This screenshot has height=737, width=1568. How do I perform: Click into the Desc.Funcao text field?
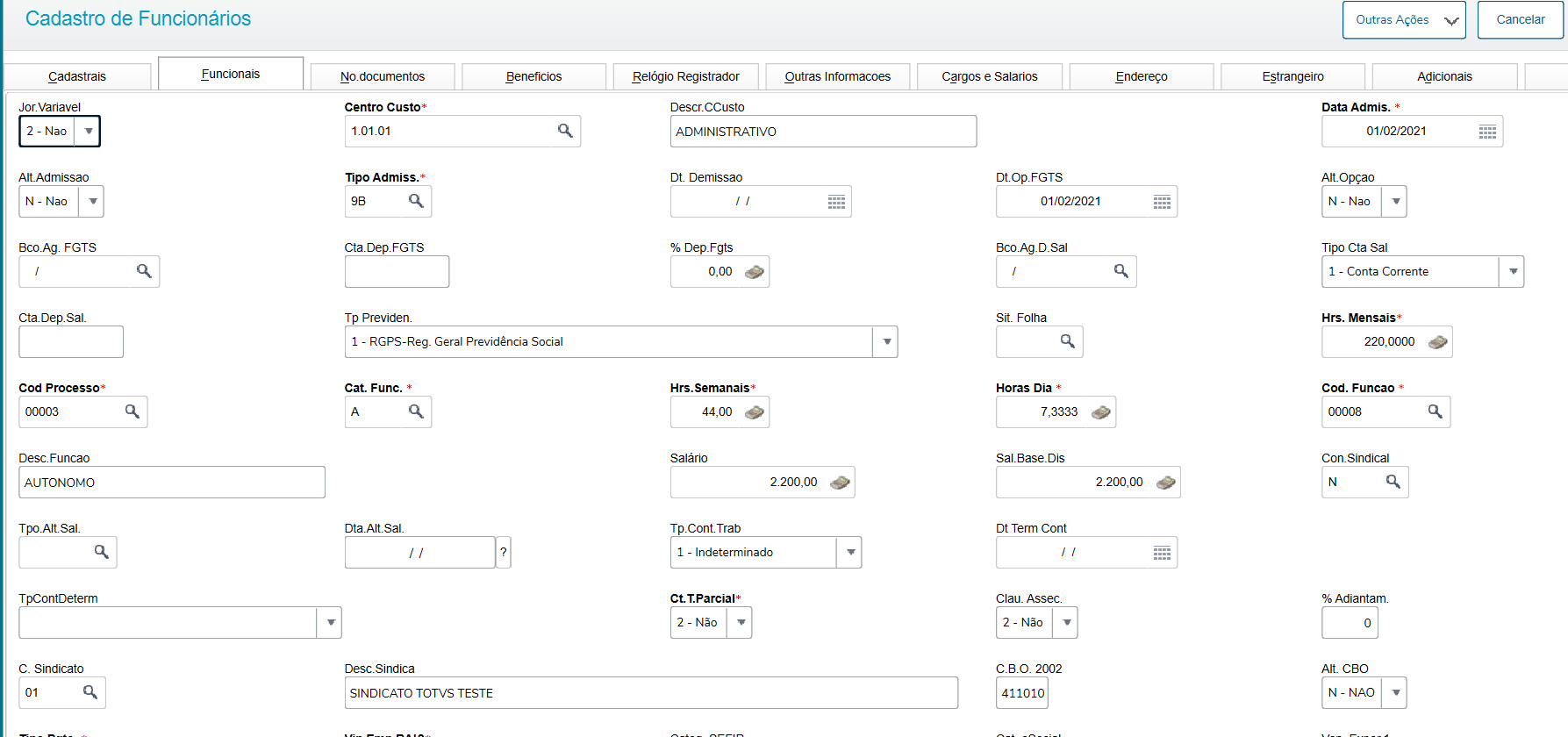pos(172,483)
